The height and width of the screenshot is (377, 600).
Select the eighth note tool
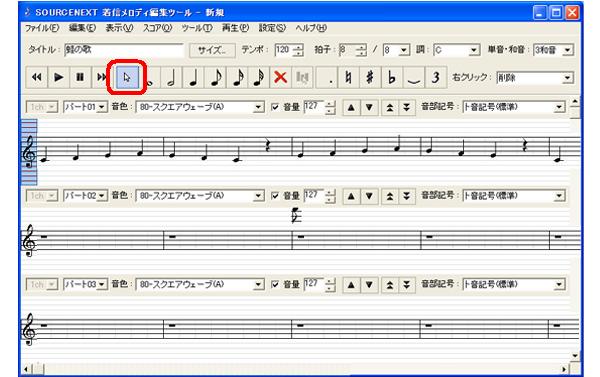coord(215,78)
